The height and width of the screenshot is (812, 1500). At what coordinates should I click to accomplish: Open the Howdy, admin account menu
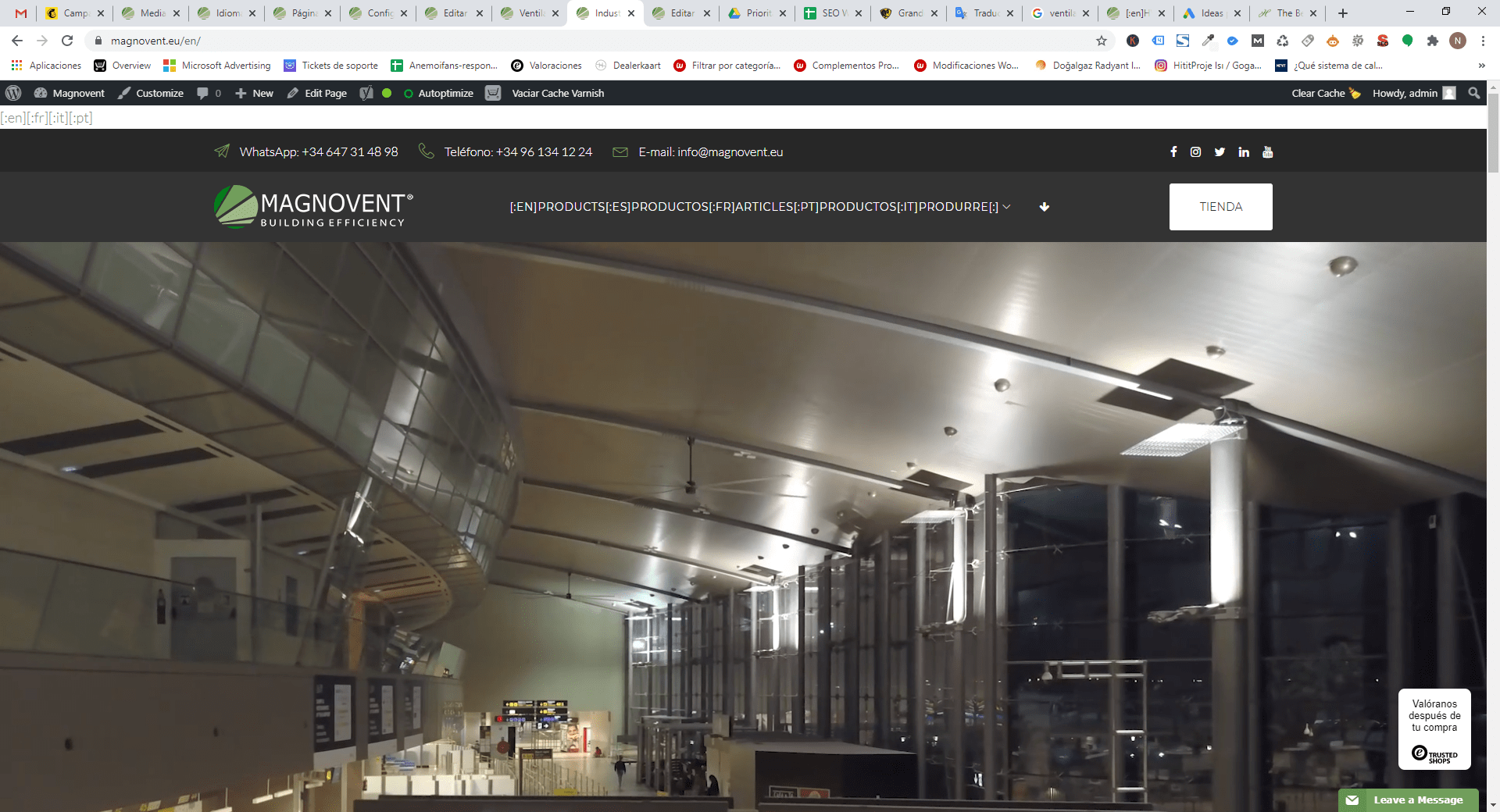tap(1414, 93)
